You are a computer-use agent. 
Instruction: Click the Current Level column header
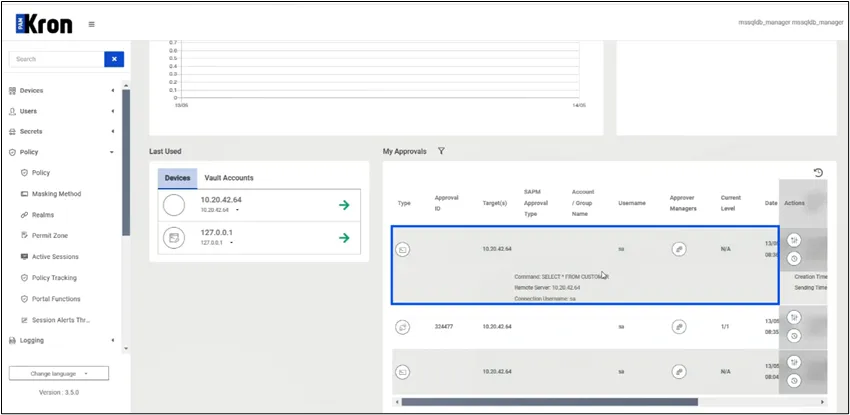pyautogui.click(x=731, y=203)
